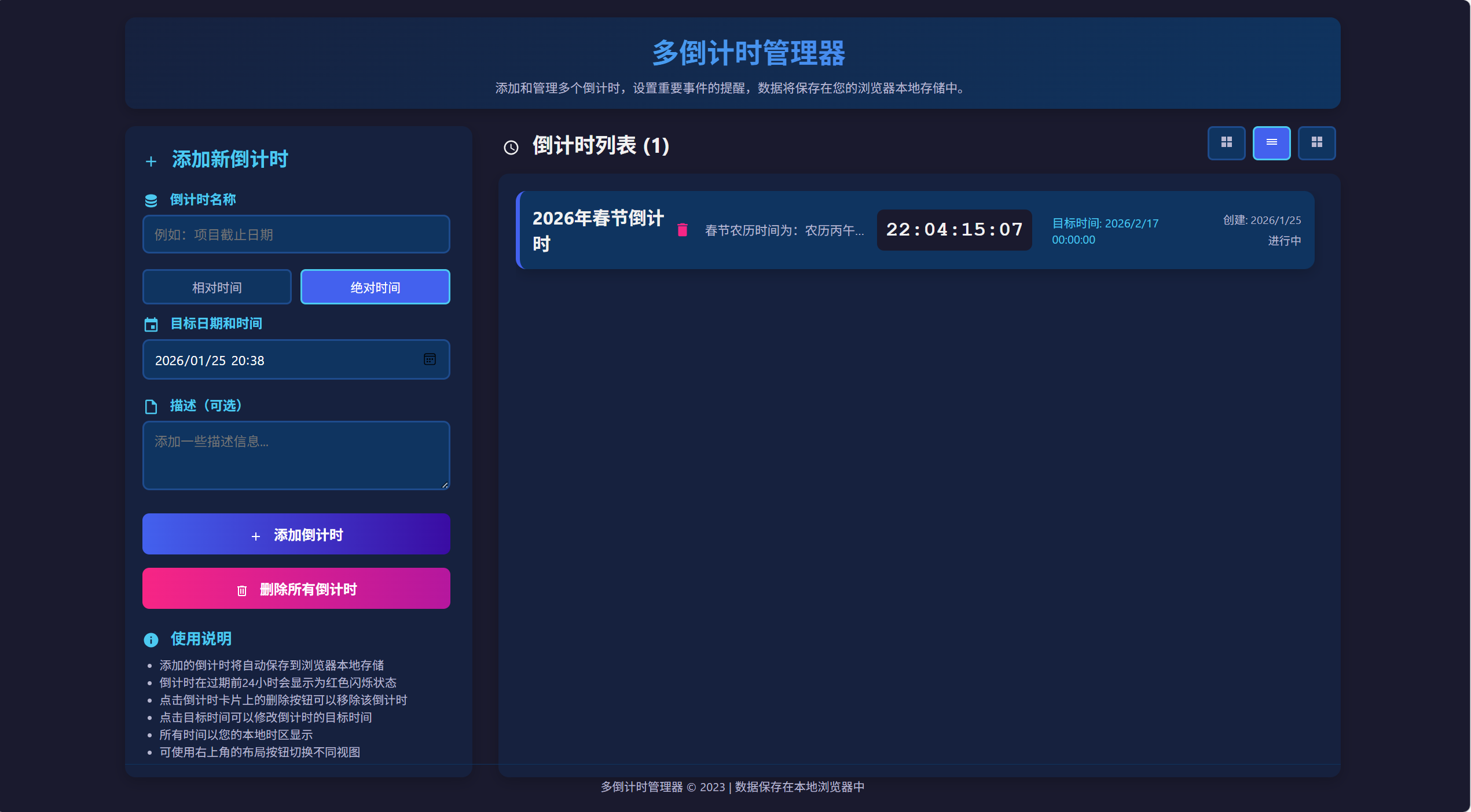Click the 倒计时名称 input field

tap(296, 234)
